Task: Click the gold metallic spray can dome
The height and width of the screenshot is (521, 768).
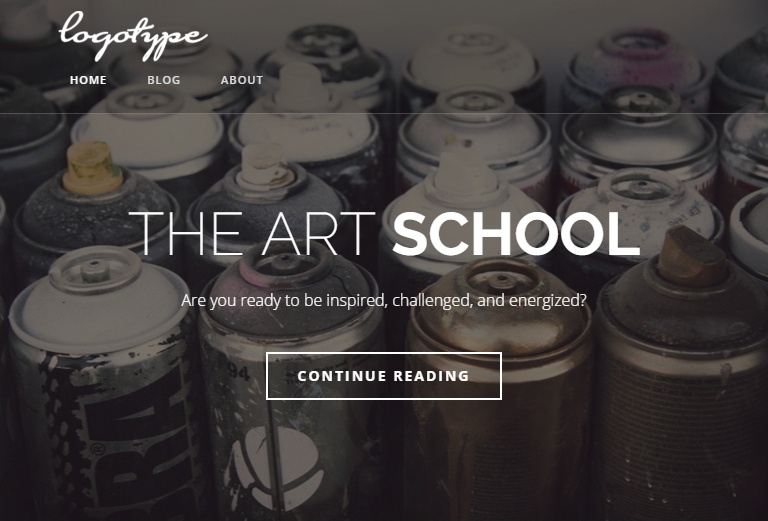Action: click(x=500, y=306)
